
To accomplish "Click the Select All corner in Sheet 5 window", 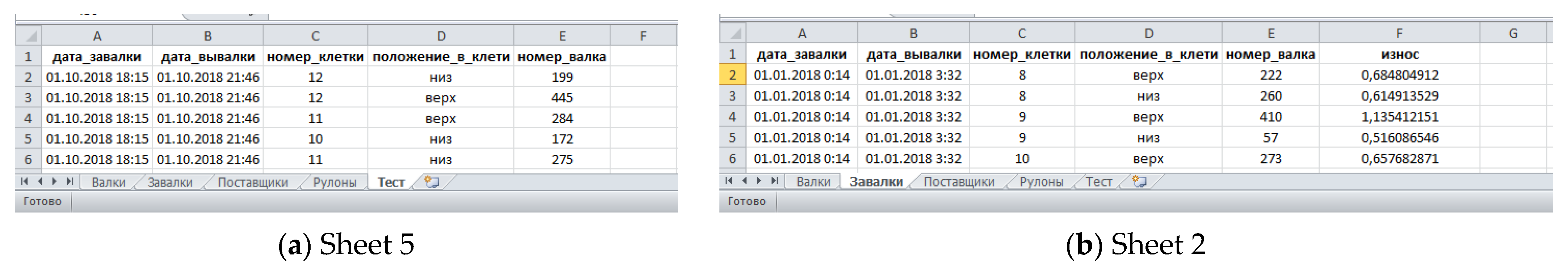I will pos(29,36).
